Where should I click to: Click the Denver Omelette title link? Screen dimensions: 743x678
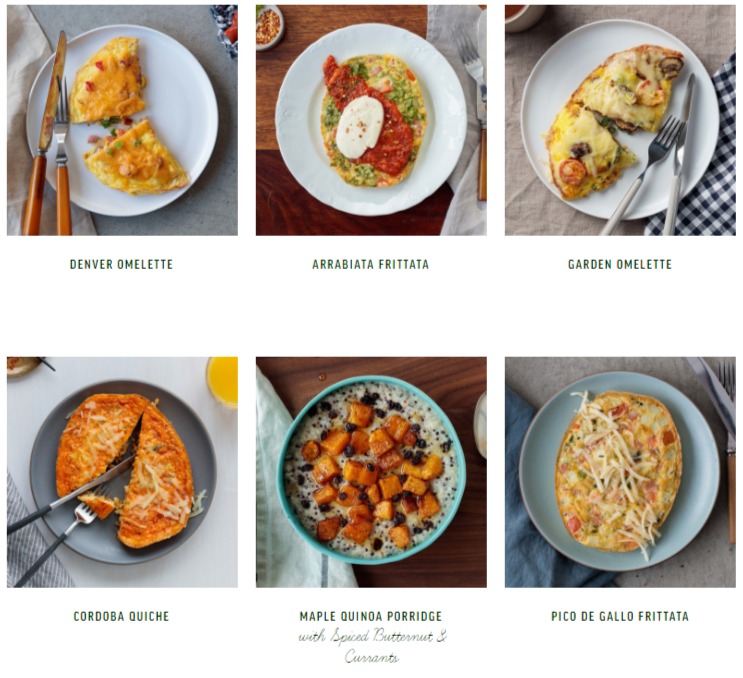[121, 264]
